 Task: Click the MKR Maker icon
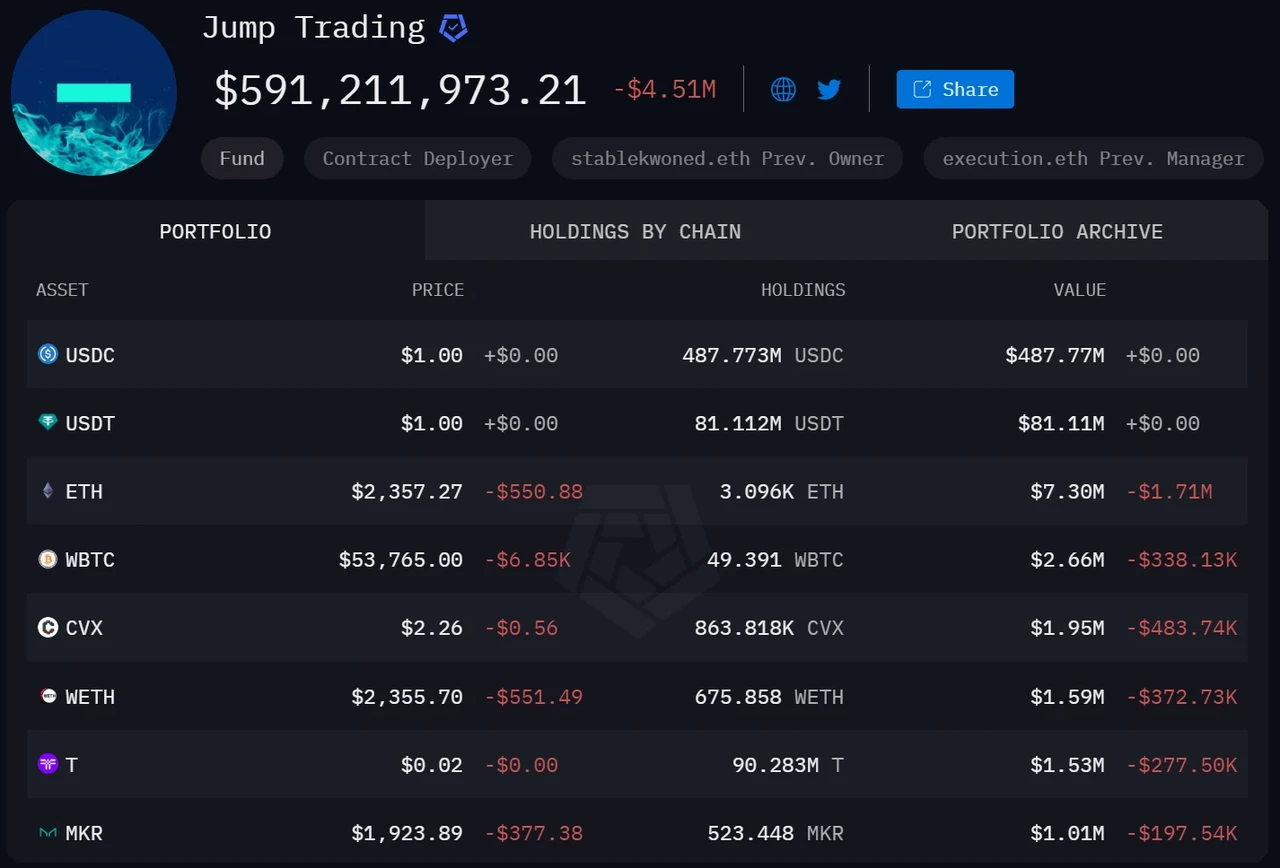click(48, 832)
